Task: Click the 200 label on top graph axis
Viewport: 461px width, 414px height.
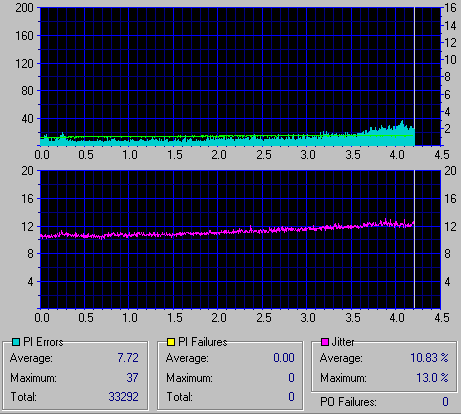Action: (x=25, y=7)
